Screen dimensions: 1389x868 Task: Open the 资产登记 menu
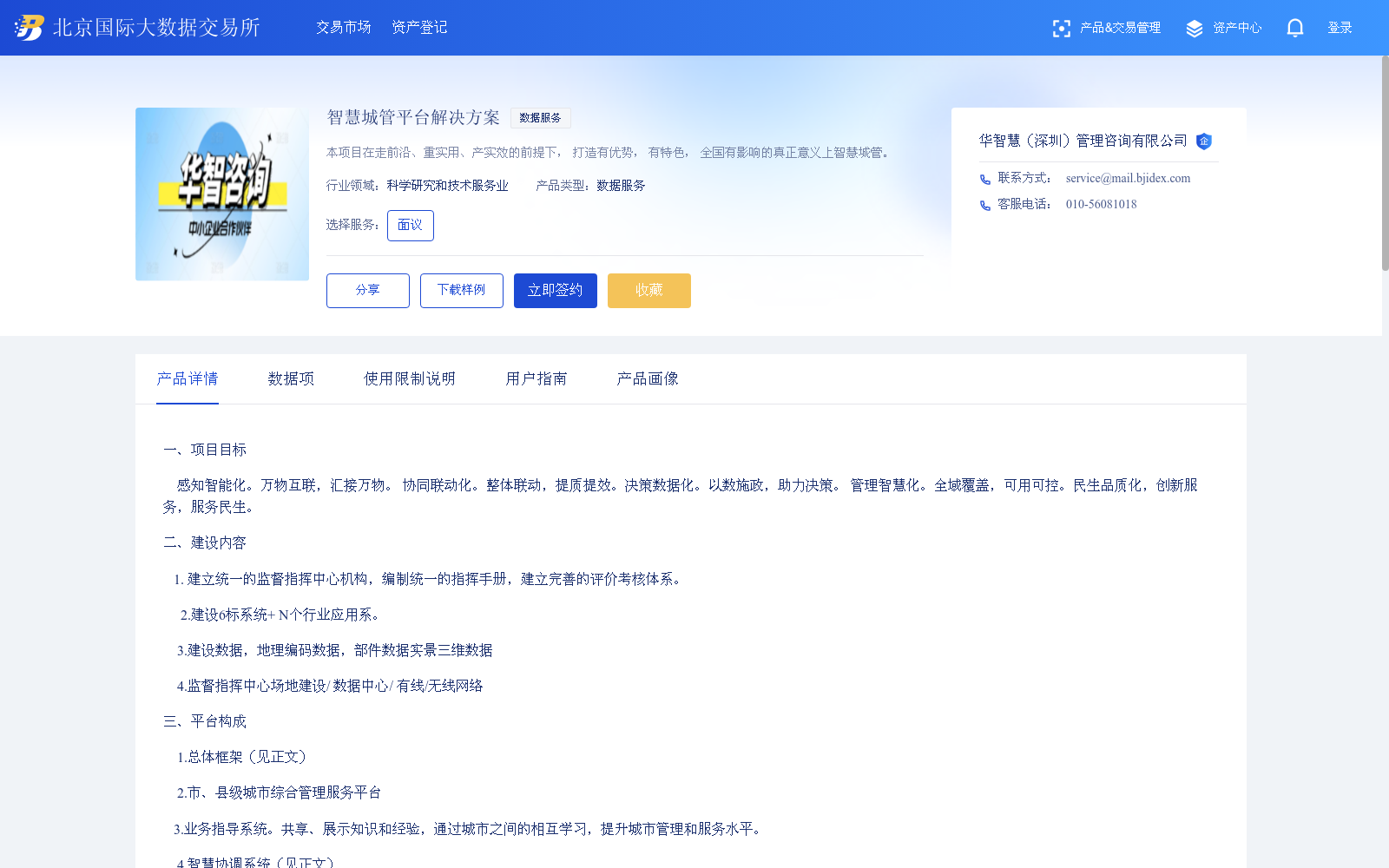coord(419,28)
